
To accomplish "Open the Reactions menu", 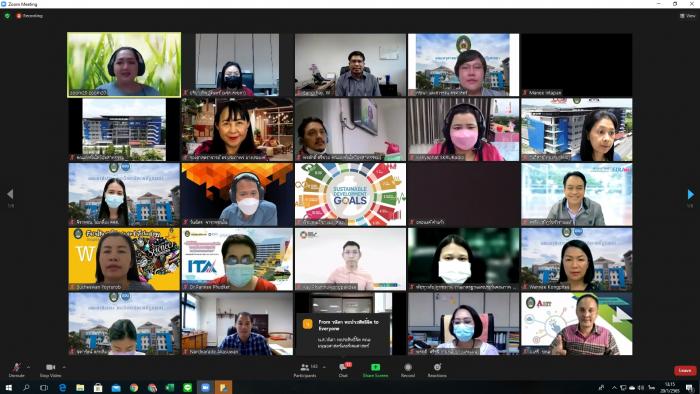I will coord(437,369).
